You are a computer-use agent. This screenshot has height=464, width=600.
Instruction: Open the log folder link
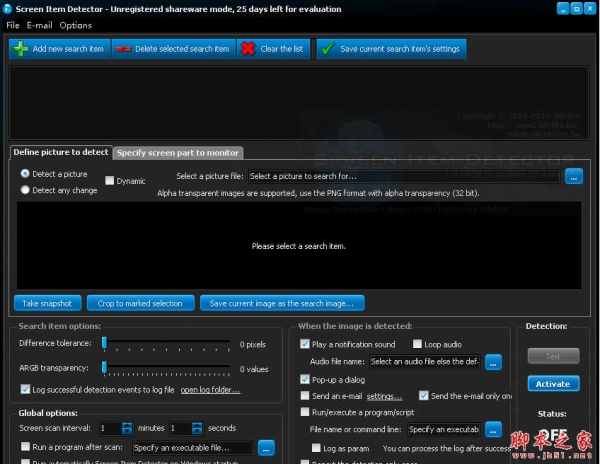[x=210, y=390]
